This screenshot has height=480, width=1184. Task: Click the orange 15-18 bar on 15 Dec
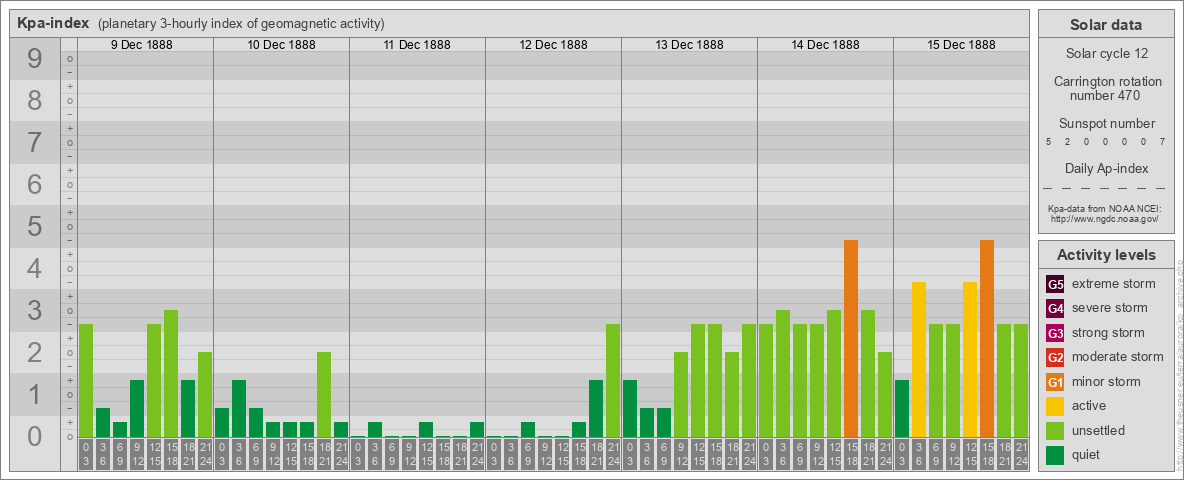[987, 338]
